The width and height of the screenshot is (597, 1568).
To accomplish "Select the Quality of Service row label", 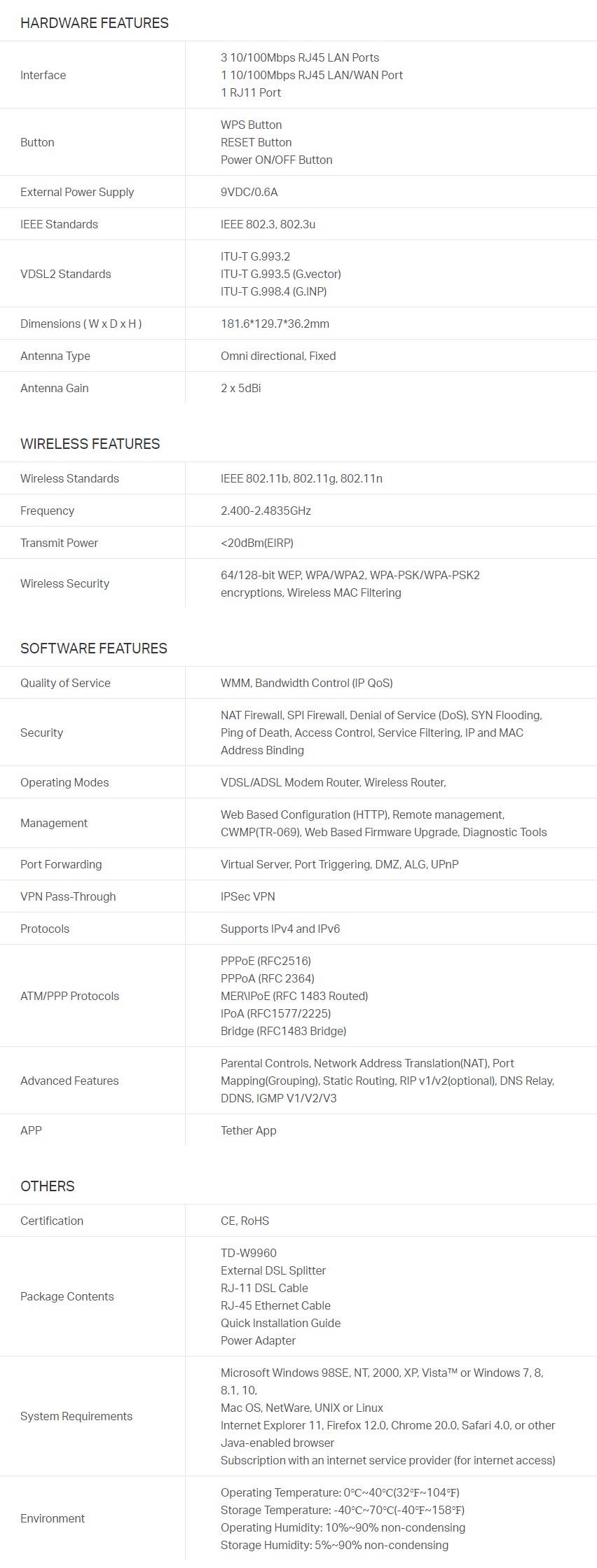I will coord(65,683).
